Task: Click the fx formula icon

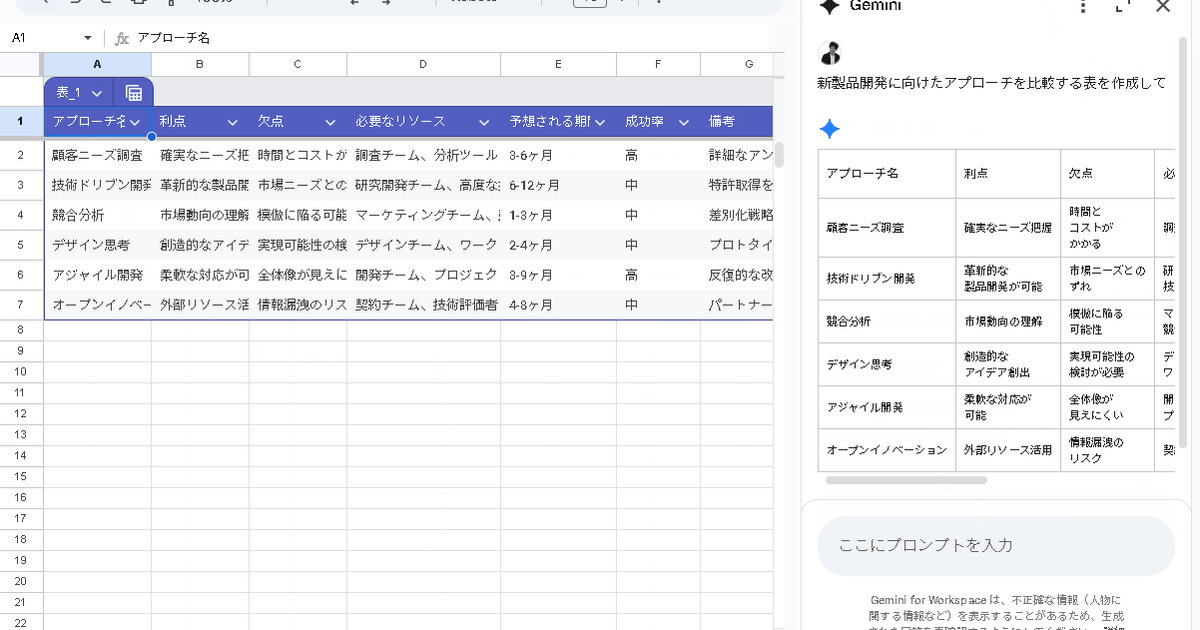Action: [x=122, y=38]
